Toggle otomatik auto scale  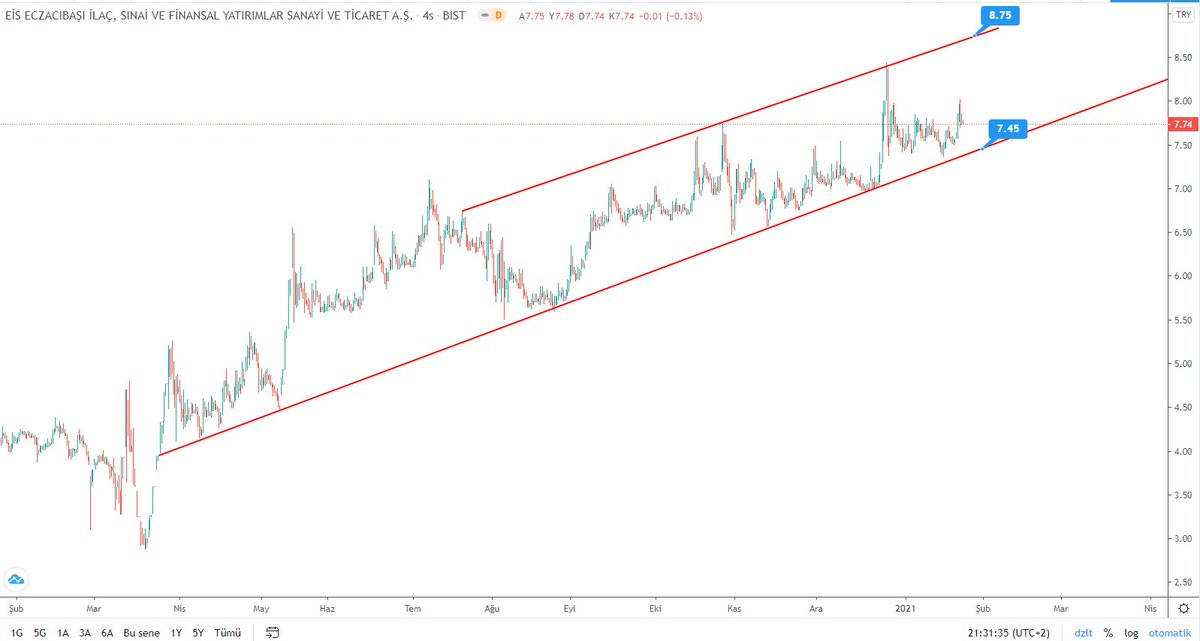1168,633
